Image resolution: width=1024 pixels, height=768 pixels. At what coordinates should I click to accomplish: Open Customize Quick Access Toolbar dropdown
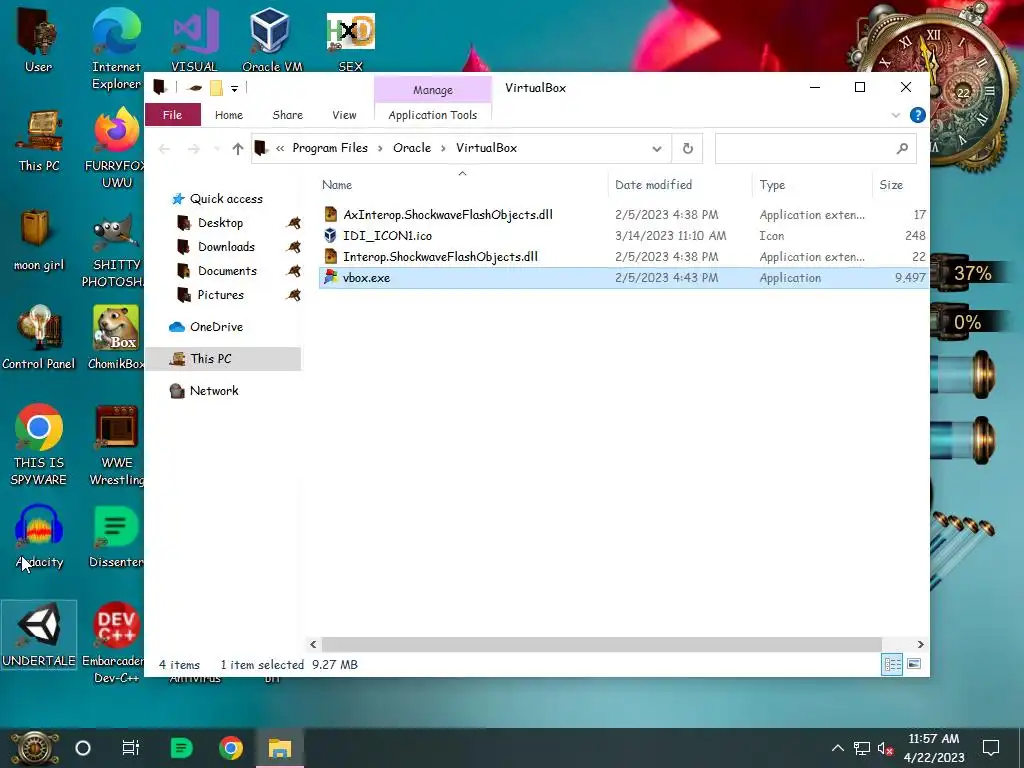click(x=234, y=88)
